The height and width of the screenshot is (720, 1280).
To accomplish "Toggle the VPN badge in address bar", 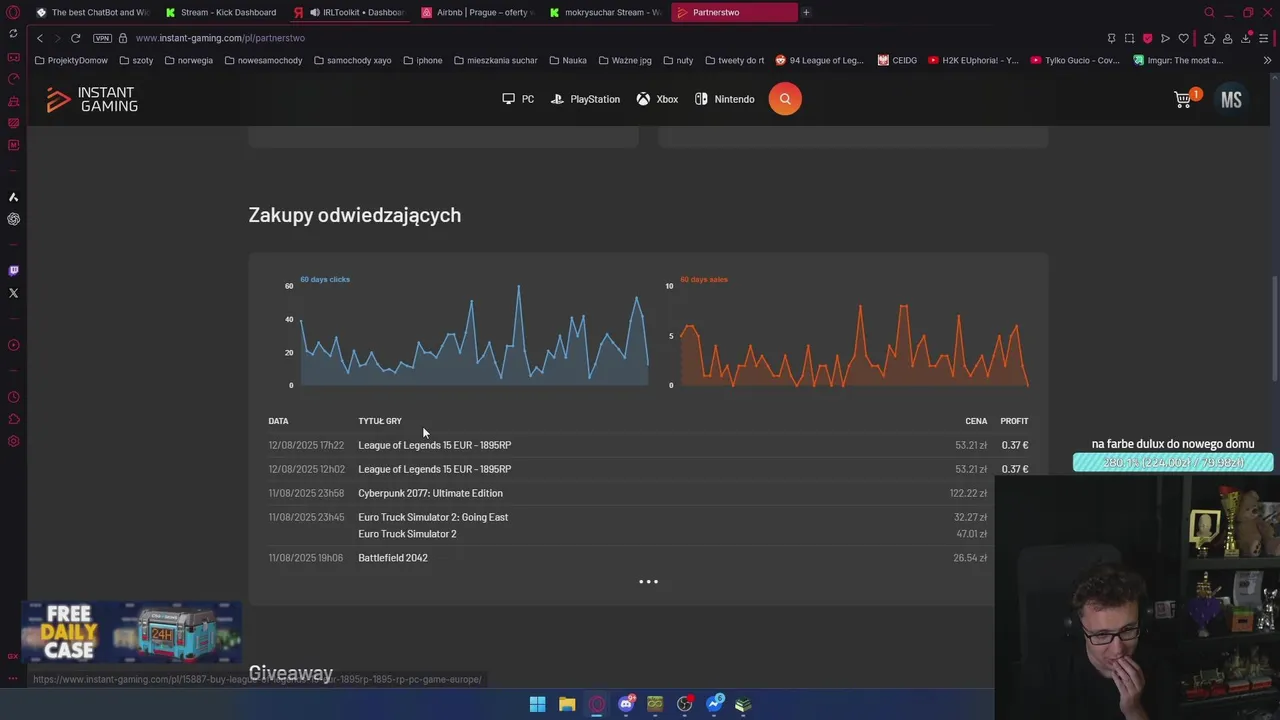I will (102, 38).
